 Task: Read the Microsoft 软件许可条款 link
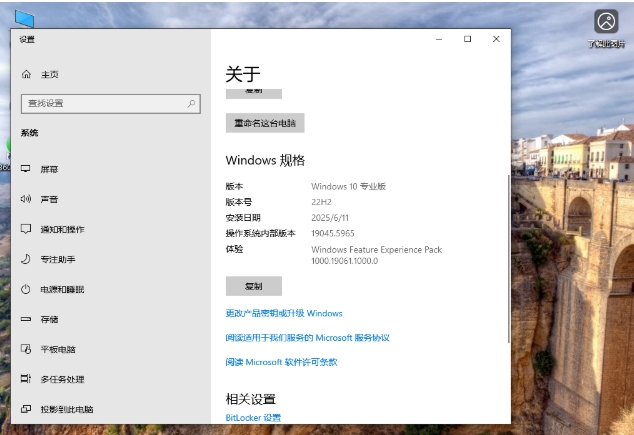pos(281,362)
